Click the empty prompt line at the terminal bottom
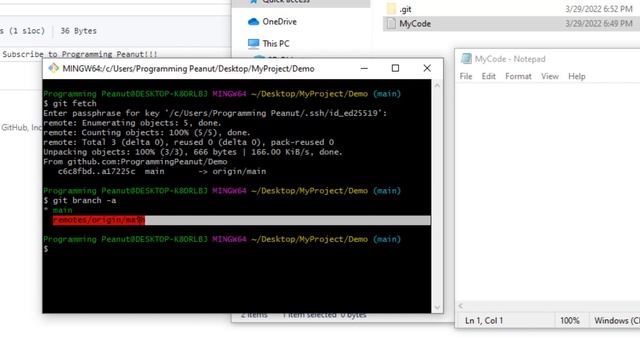Image resolution: width=640 pixels, height=360 pixels. [46, 249]
